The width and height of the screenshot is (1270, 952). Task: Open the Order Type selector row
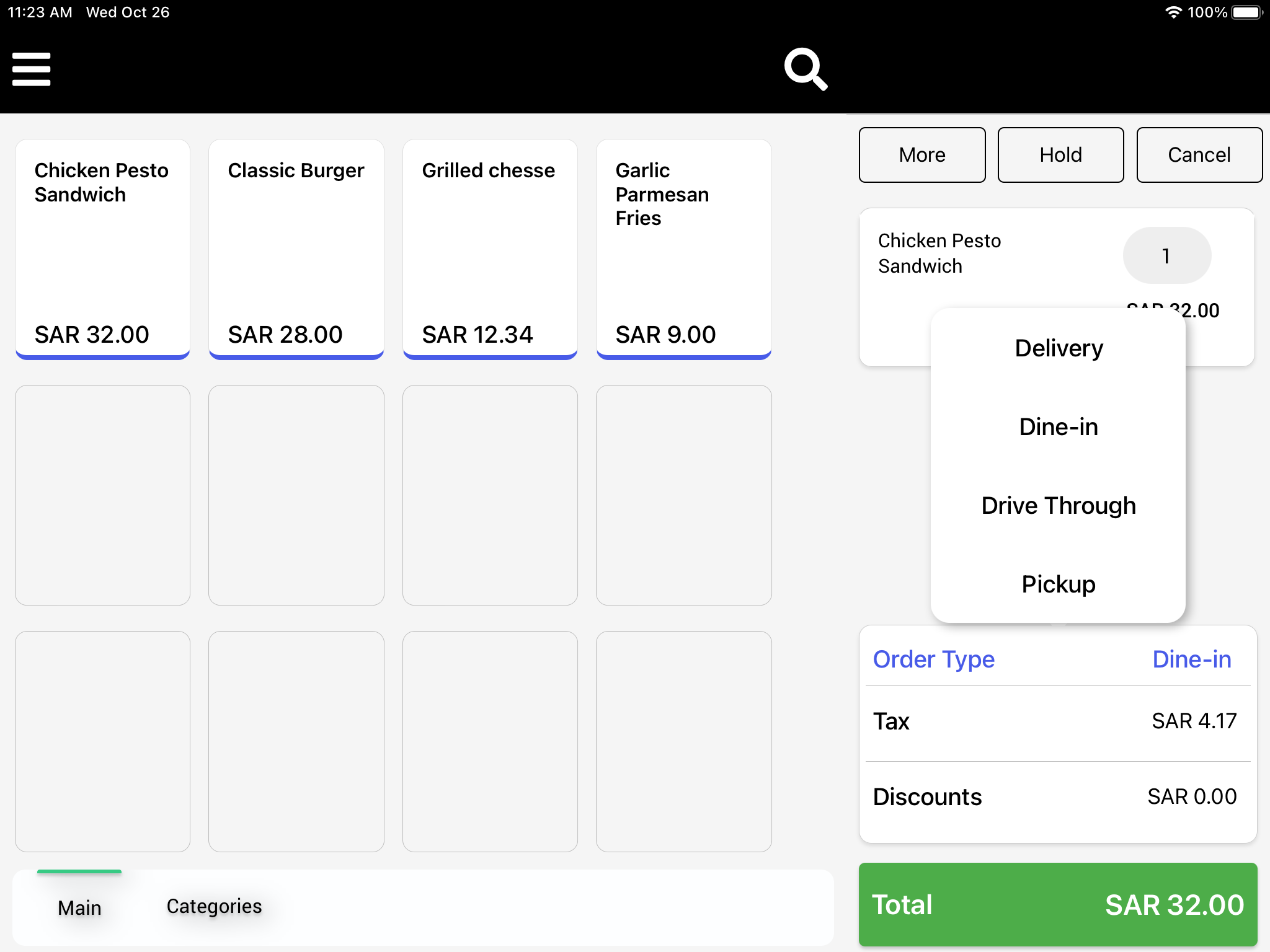pyautogui.click(x=1058, y=659)
